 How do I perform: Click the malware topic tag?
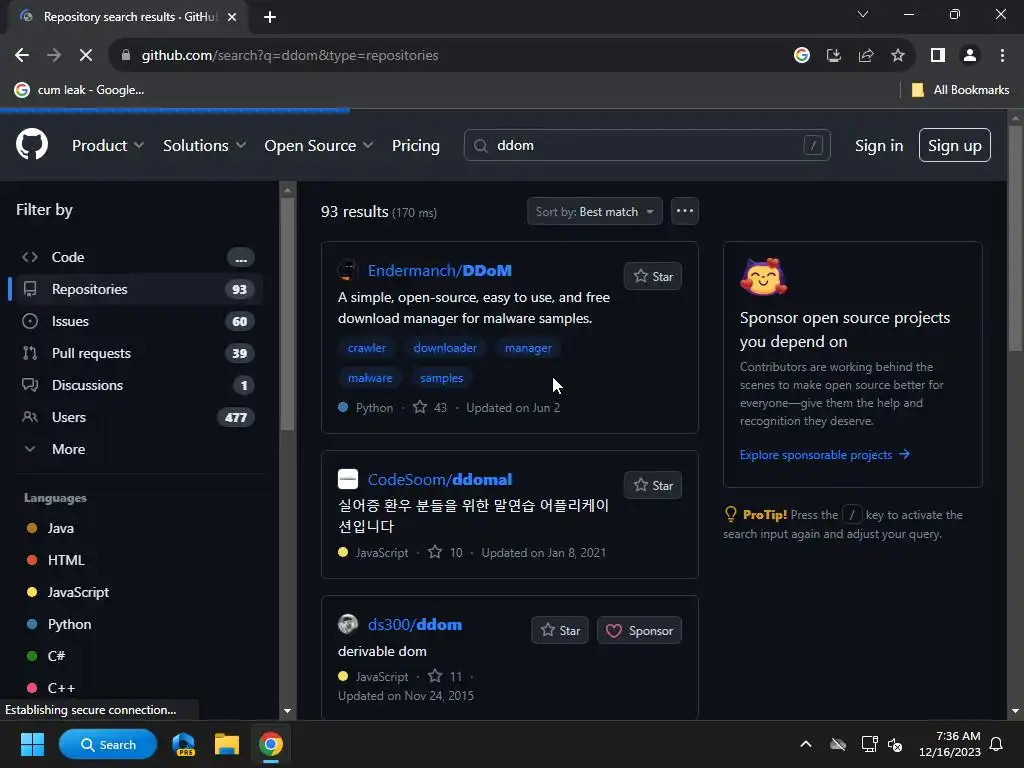[x=370, y=378]
